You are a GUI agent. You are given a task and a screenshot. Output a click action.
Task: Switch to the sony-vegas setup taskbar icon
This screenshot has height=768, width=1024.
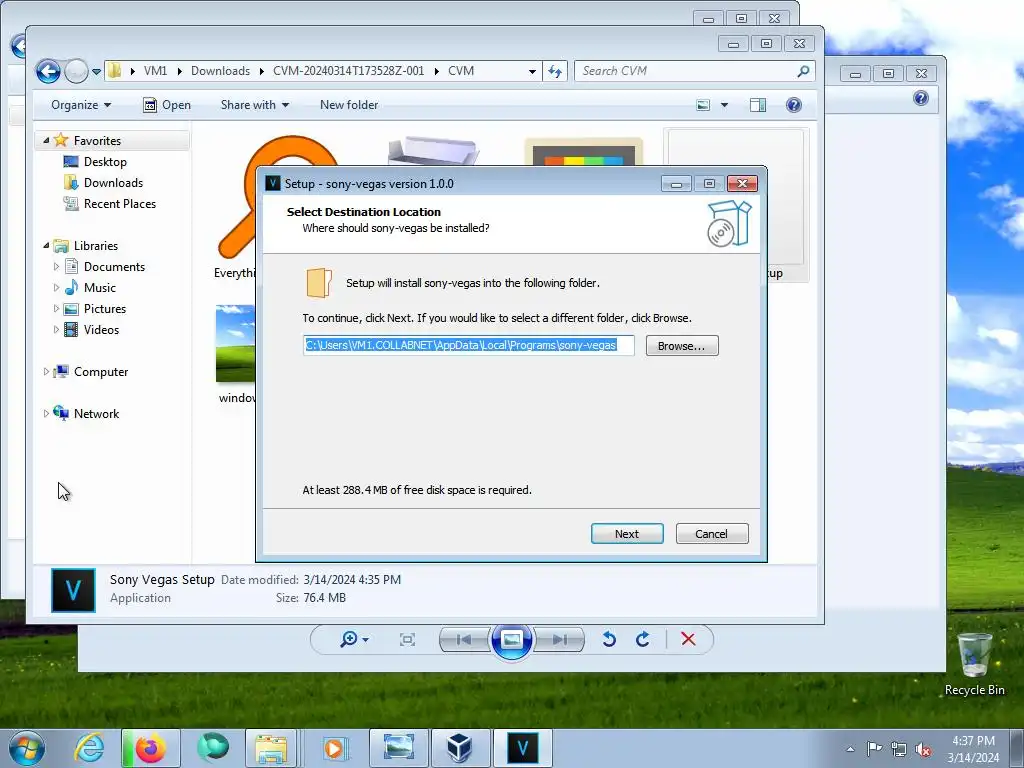tap(522, 748)
